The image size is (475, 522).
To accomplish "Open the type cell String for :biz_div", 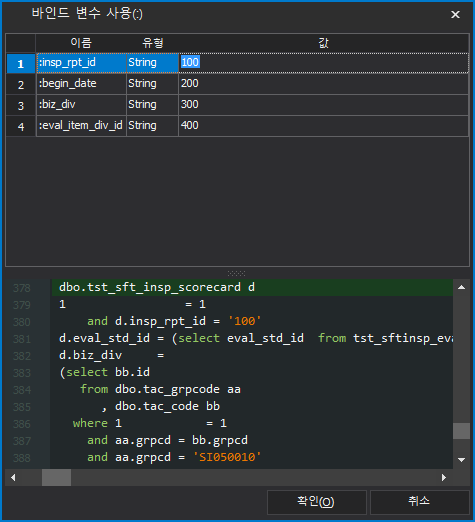I will coord(152,105).
